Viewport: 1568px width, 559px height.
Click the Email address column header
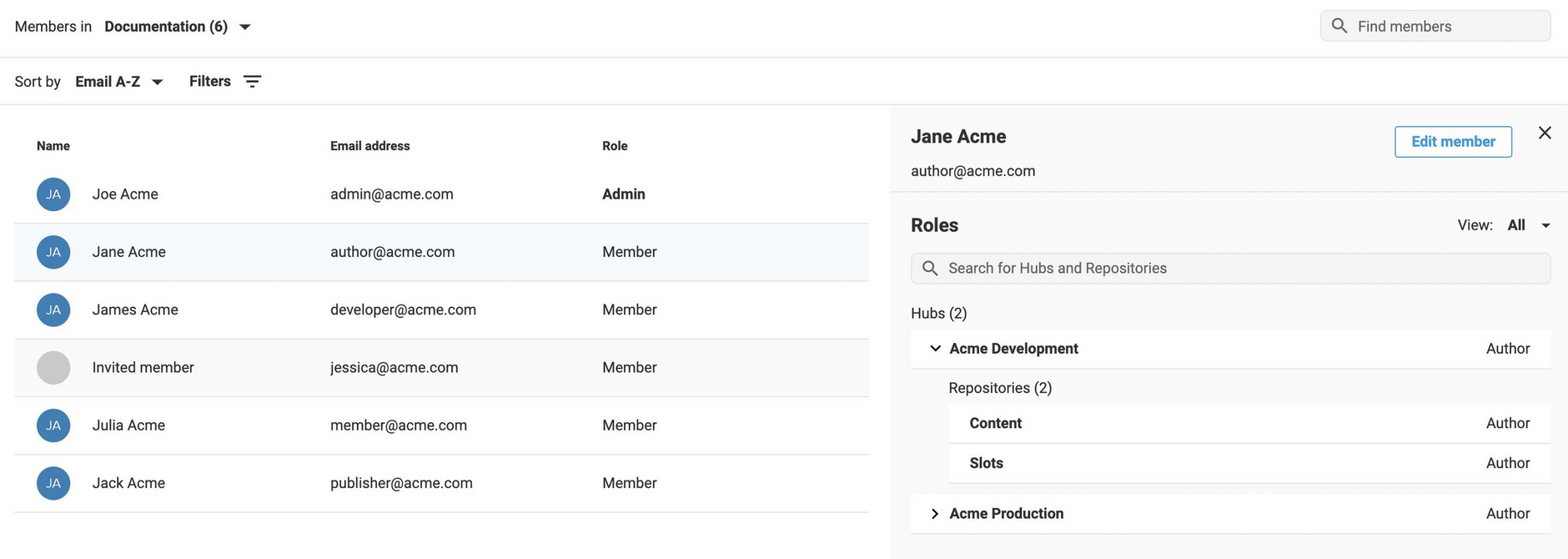[x=370, y=146]
